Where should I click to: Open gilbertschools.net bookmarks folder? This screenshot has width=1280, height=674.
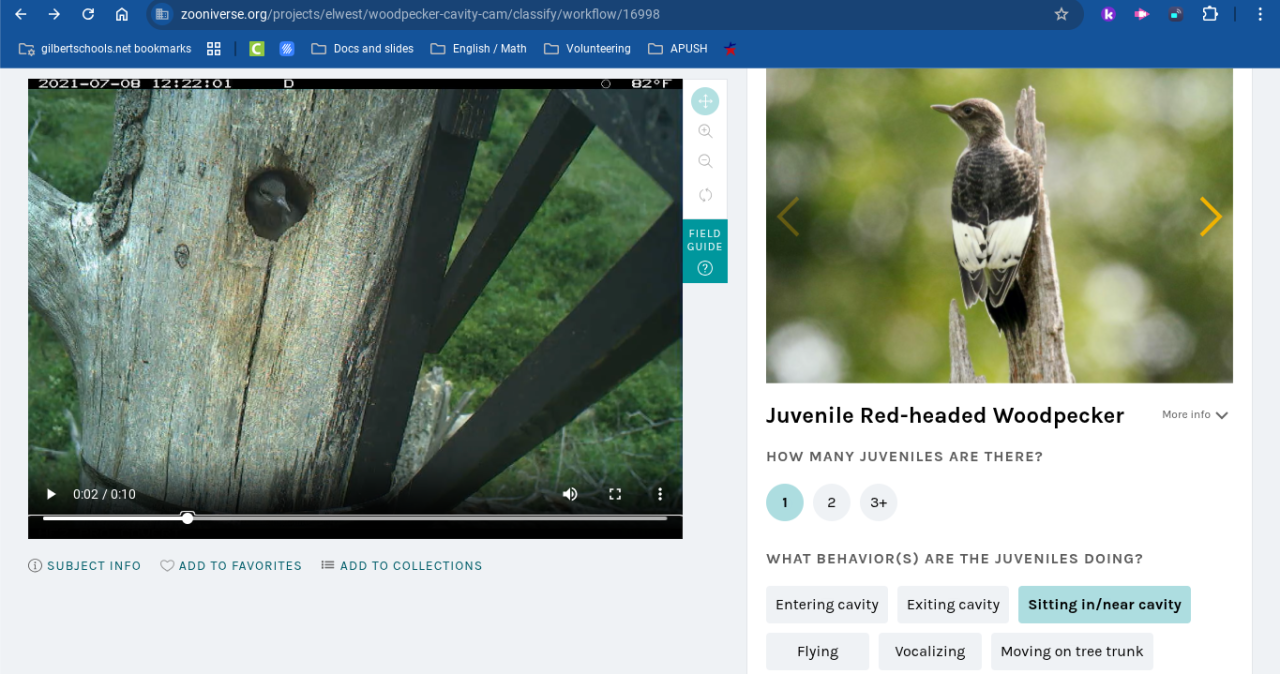(105, 48)
